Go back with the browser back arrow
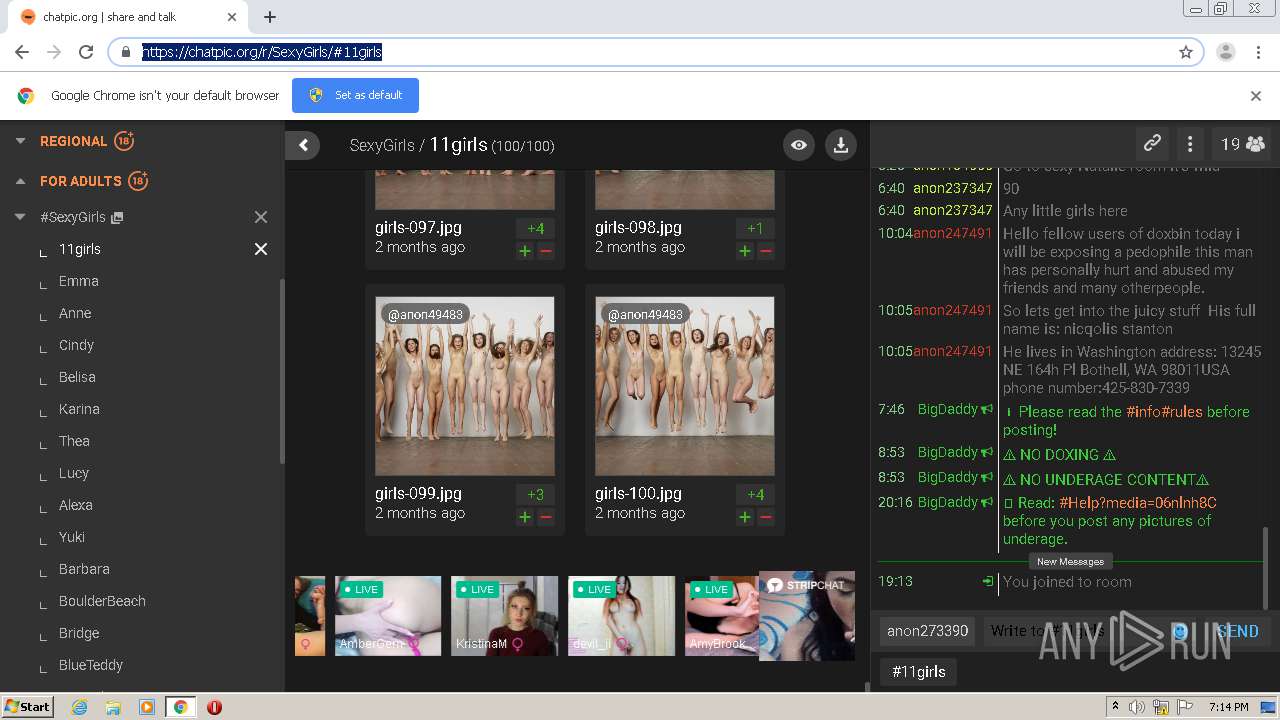1280x720 pixels. [22, 52]
